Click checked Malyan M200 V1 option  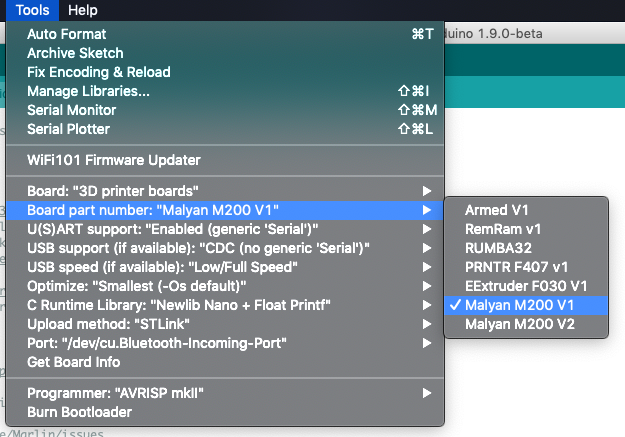pos(526,305)
